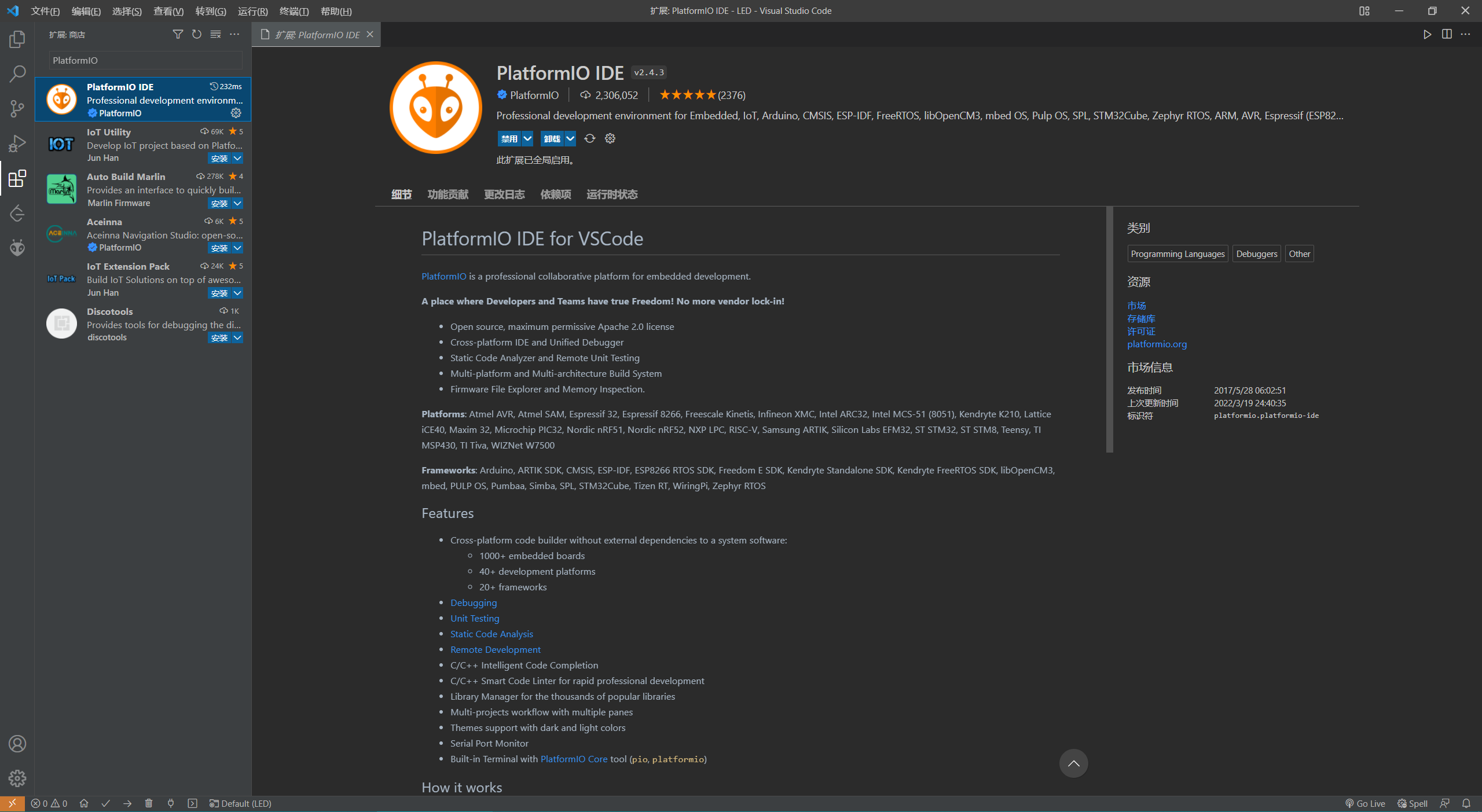Open install dropdown for Aceinna
Screen dimensions: 1482x812
(237, 248)
